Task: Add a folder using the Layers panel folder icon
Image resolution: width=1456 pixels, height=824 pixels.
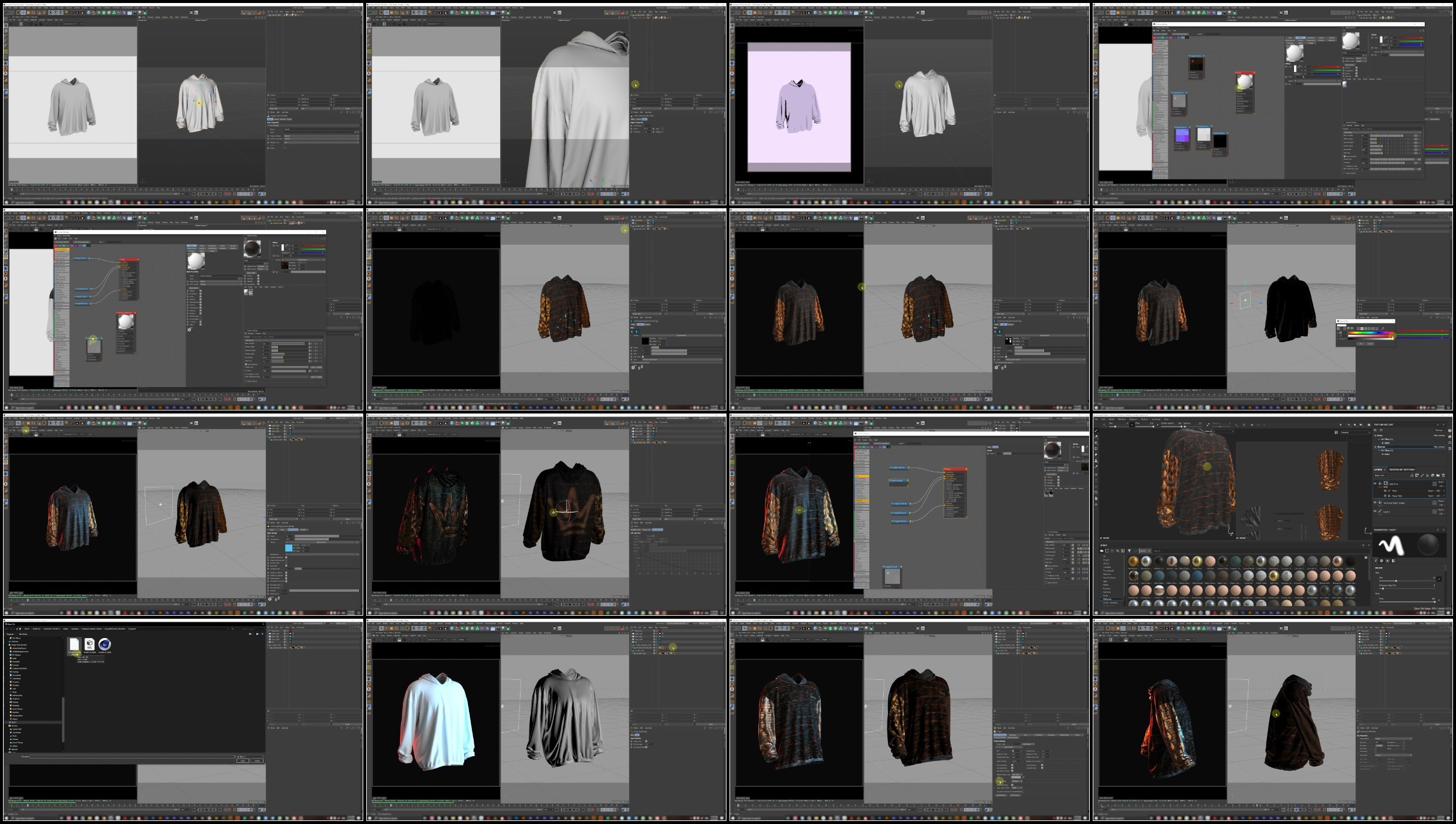Action: click(x=1437, y=475)
